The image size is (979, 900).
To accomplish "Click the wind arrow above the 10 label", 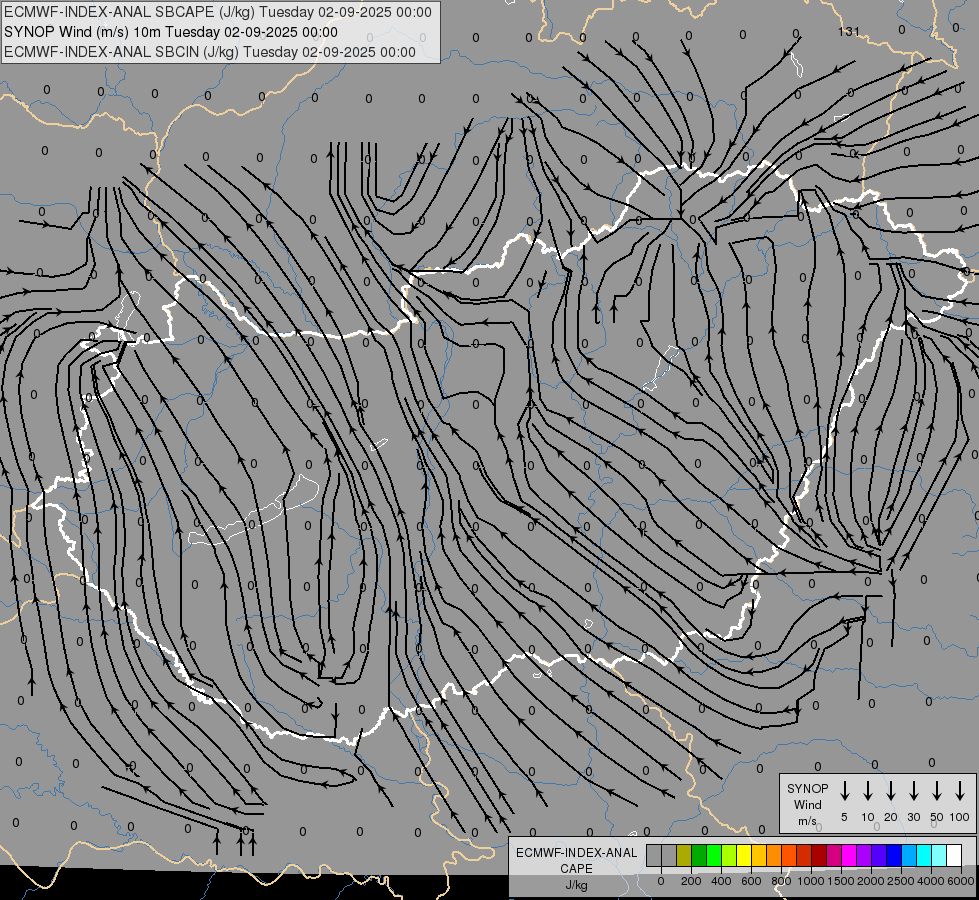I will [x=868, y=791].
